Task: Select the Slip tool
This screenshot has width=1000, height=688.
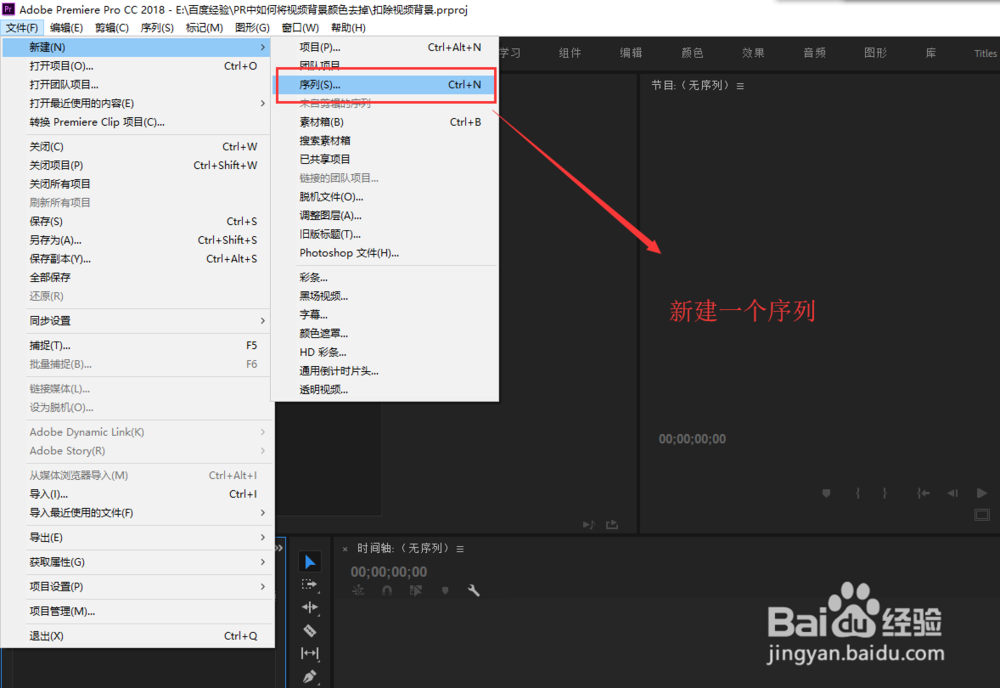Action: click(309, 653)
